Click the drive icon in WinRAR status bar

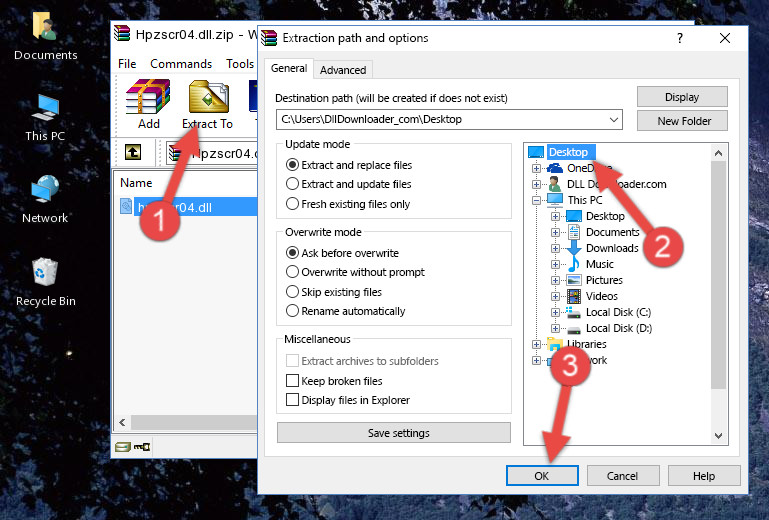click(123, 446)
